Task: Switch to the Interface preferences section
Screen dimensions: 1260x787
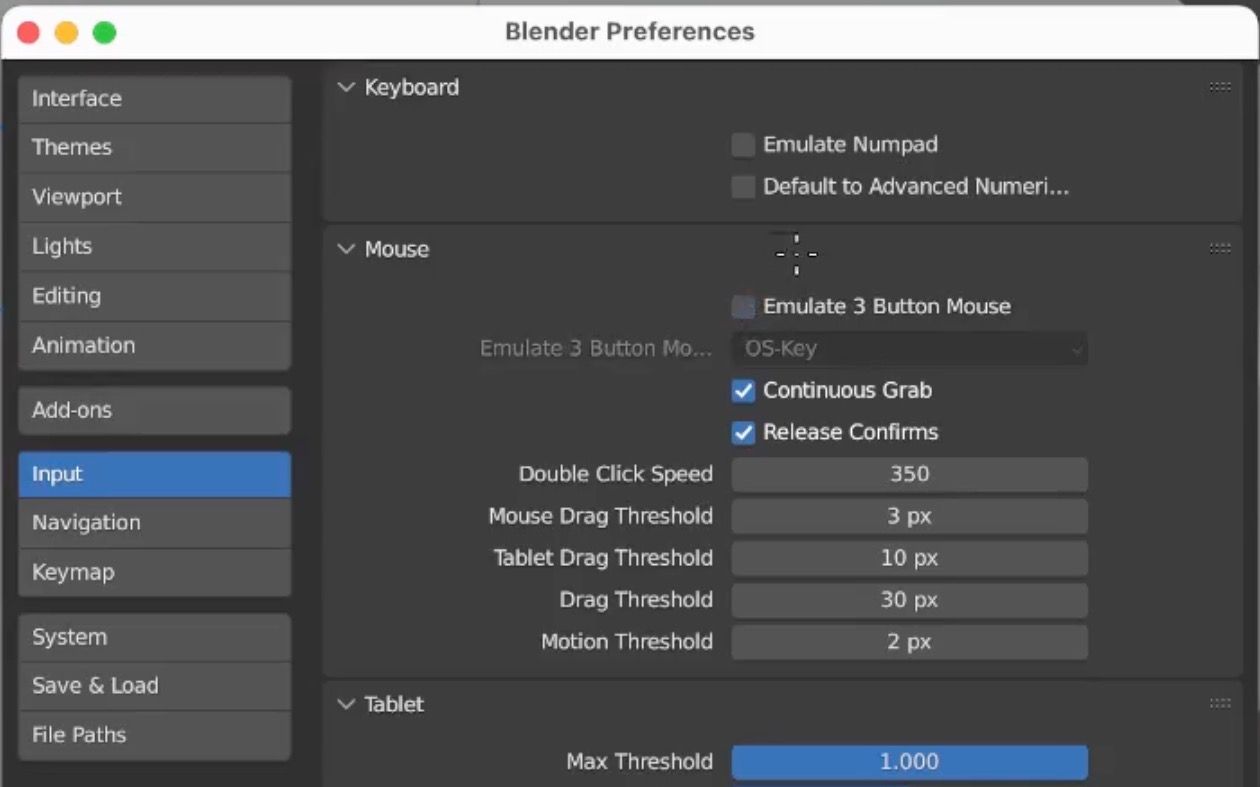Action: [x=154, y=99]
